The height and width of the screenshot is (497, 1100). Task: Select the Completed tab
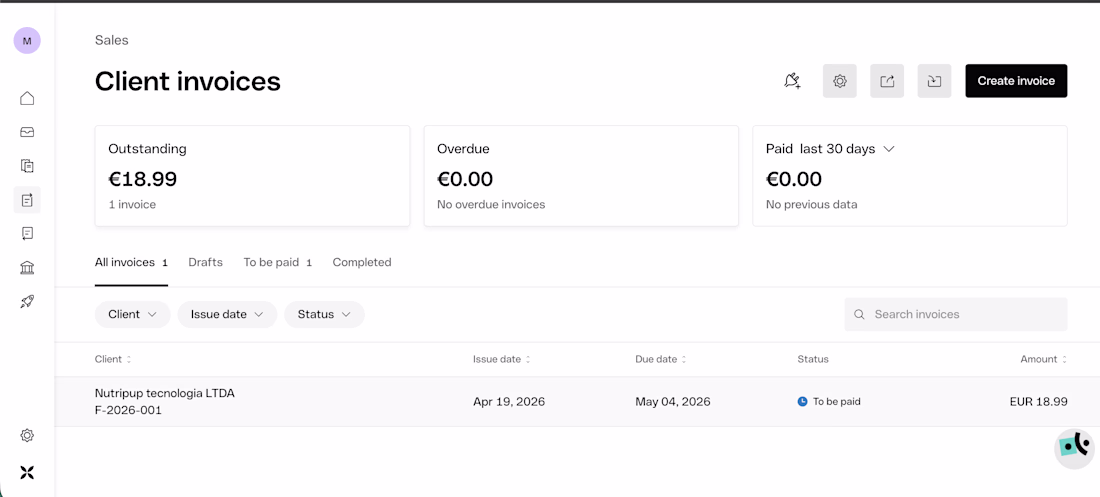pyautogui.click(x=362, y=262)
